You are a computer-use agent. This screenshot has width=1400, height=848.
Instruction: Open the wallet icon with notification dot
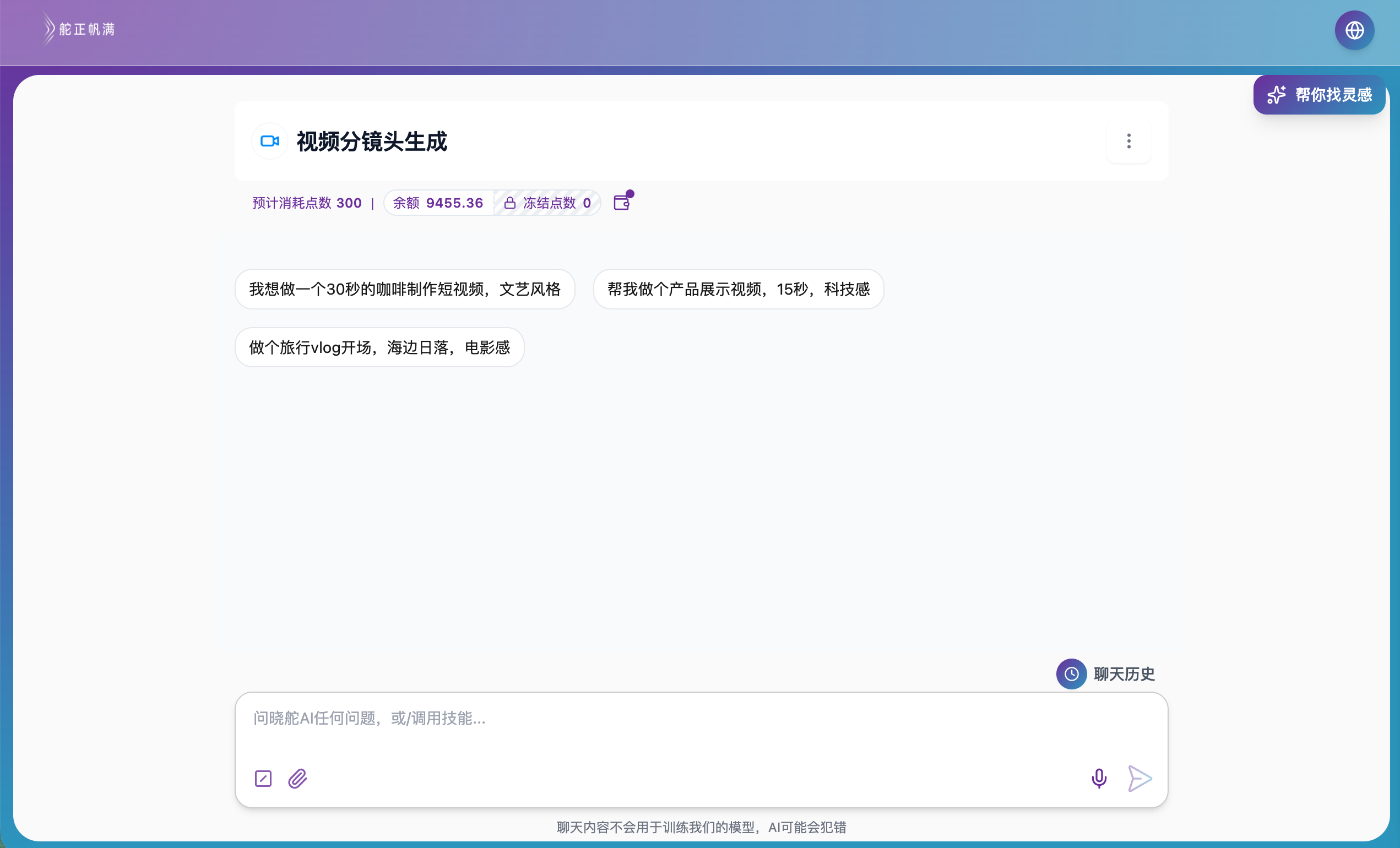pos(623,202)
